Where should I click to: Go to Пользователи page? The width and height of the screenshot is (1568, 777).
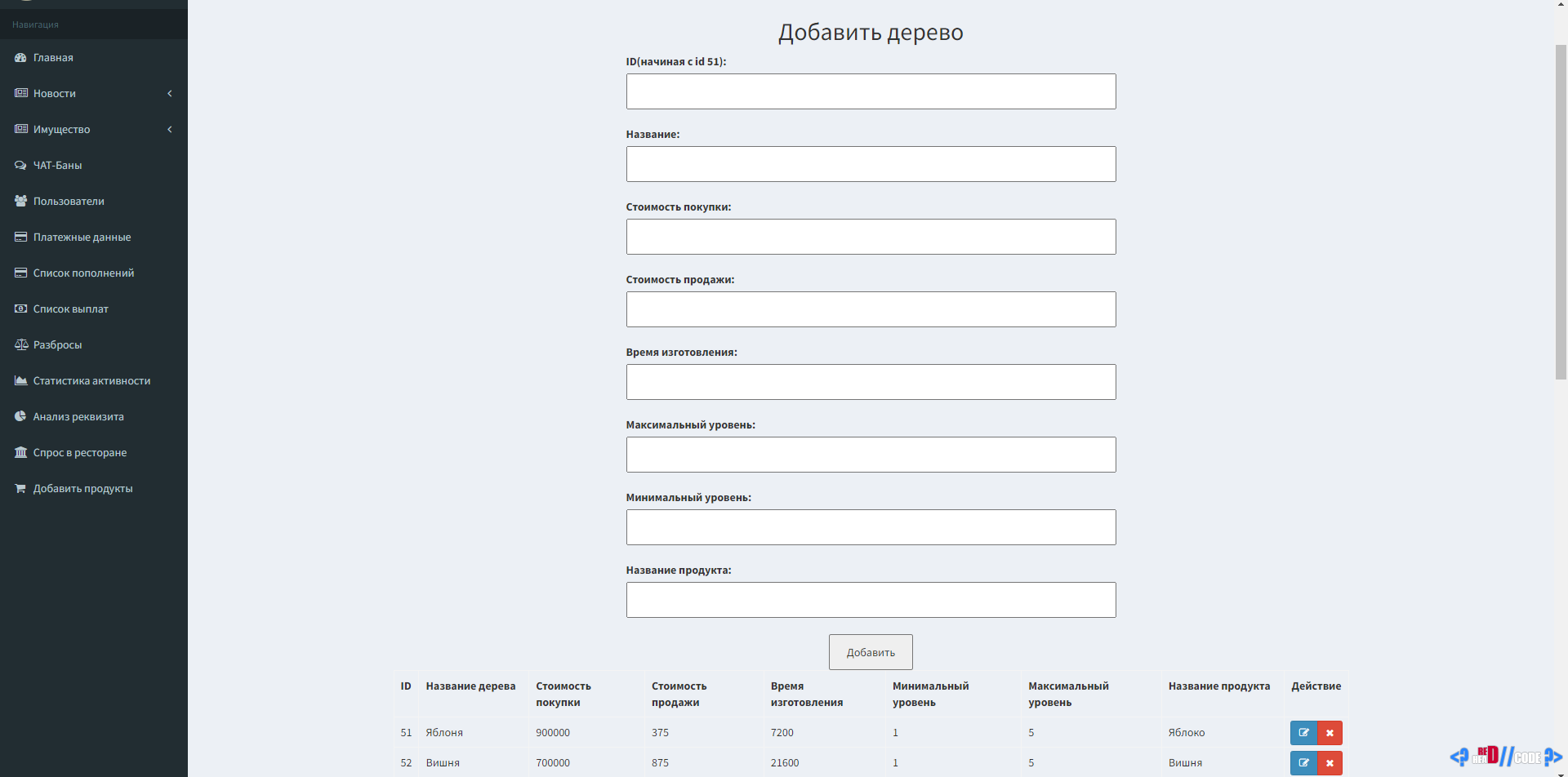point(94,202)
